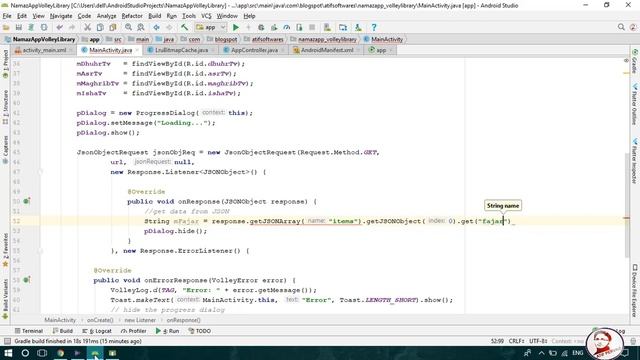Click the Attach debugger to process icon
The image size is (640, 360).
click(x=299, y=27)
